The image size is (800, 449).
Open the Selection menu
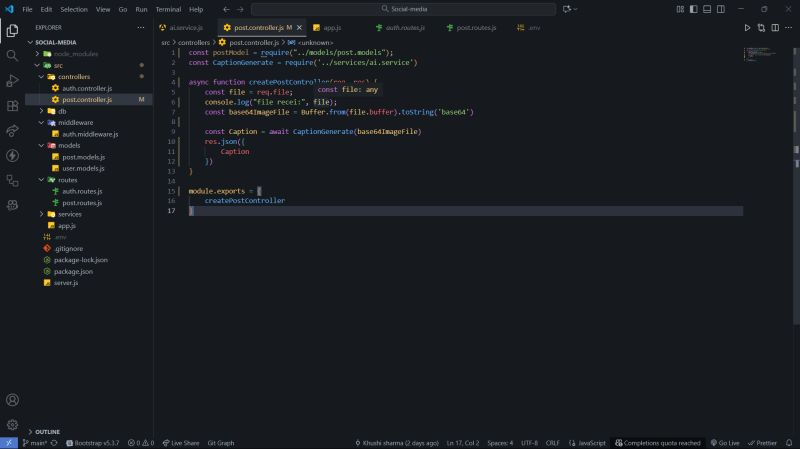pyautogui.click(x=74, y=9)
